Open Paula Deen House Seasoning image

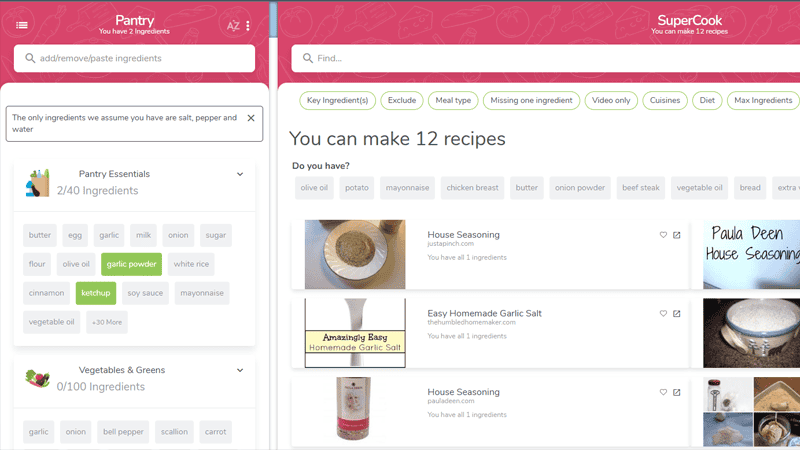pyautogui.click(x=752, y=254)
